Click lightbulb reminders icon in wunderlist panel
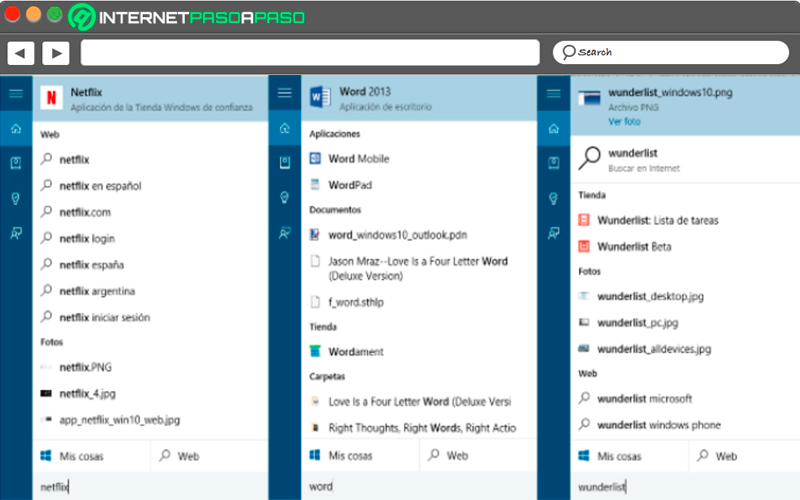This screenshot has width=800, height=500. coord(554,198)
